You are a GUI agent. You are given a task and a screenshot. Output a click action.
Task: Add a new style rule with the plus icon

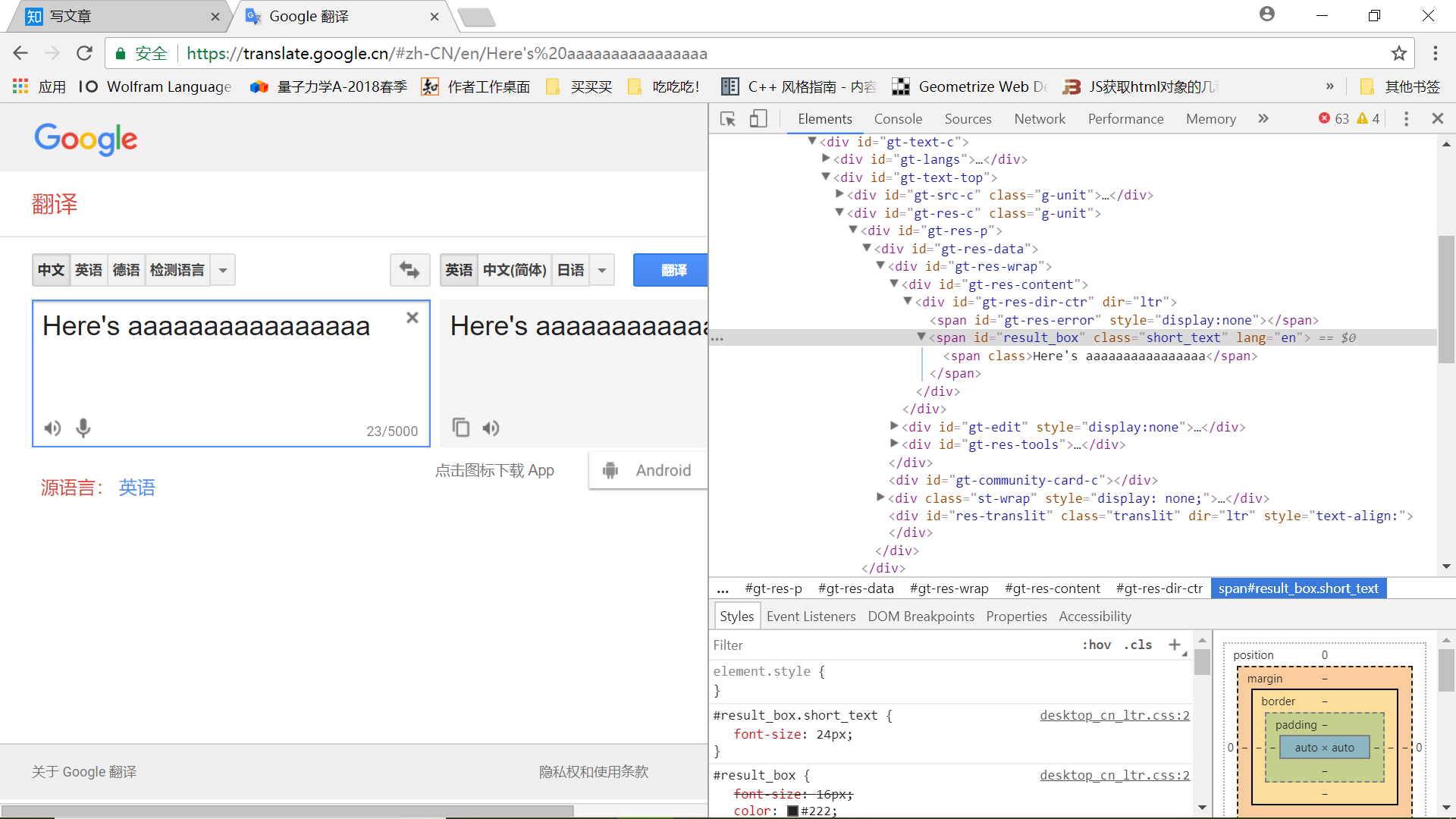click(x=1175, y=645)
